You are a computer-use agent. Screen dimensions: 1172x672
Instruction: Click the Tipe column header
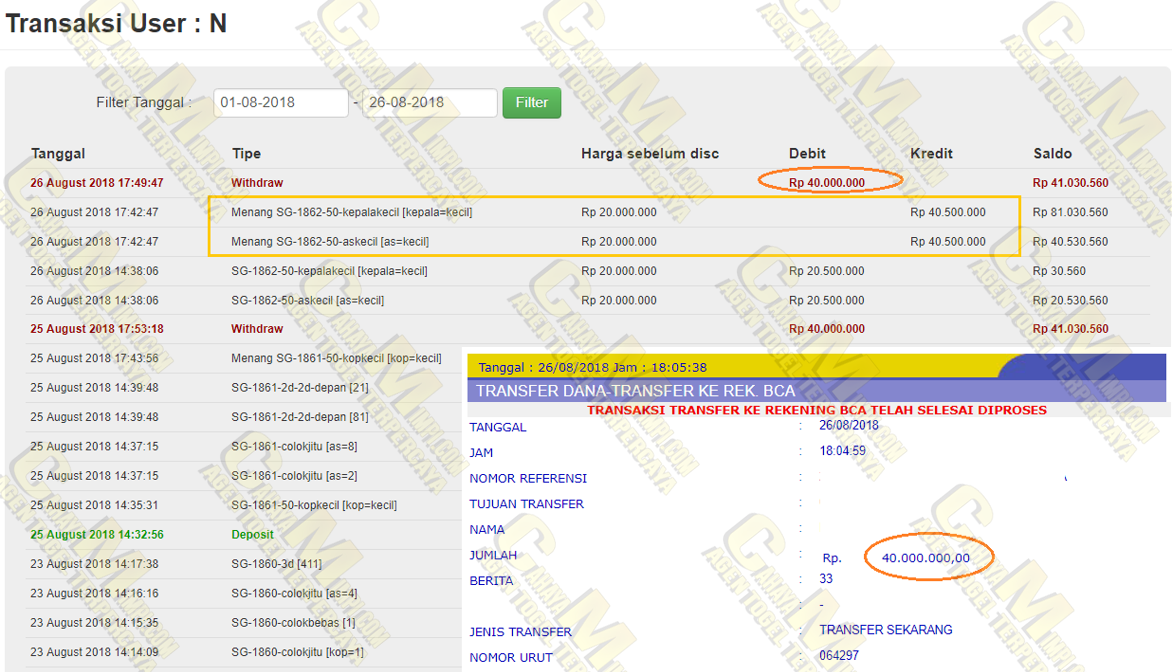(x=246, y=153)
